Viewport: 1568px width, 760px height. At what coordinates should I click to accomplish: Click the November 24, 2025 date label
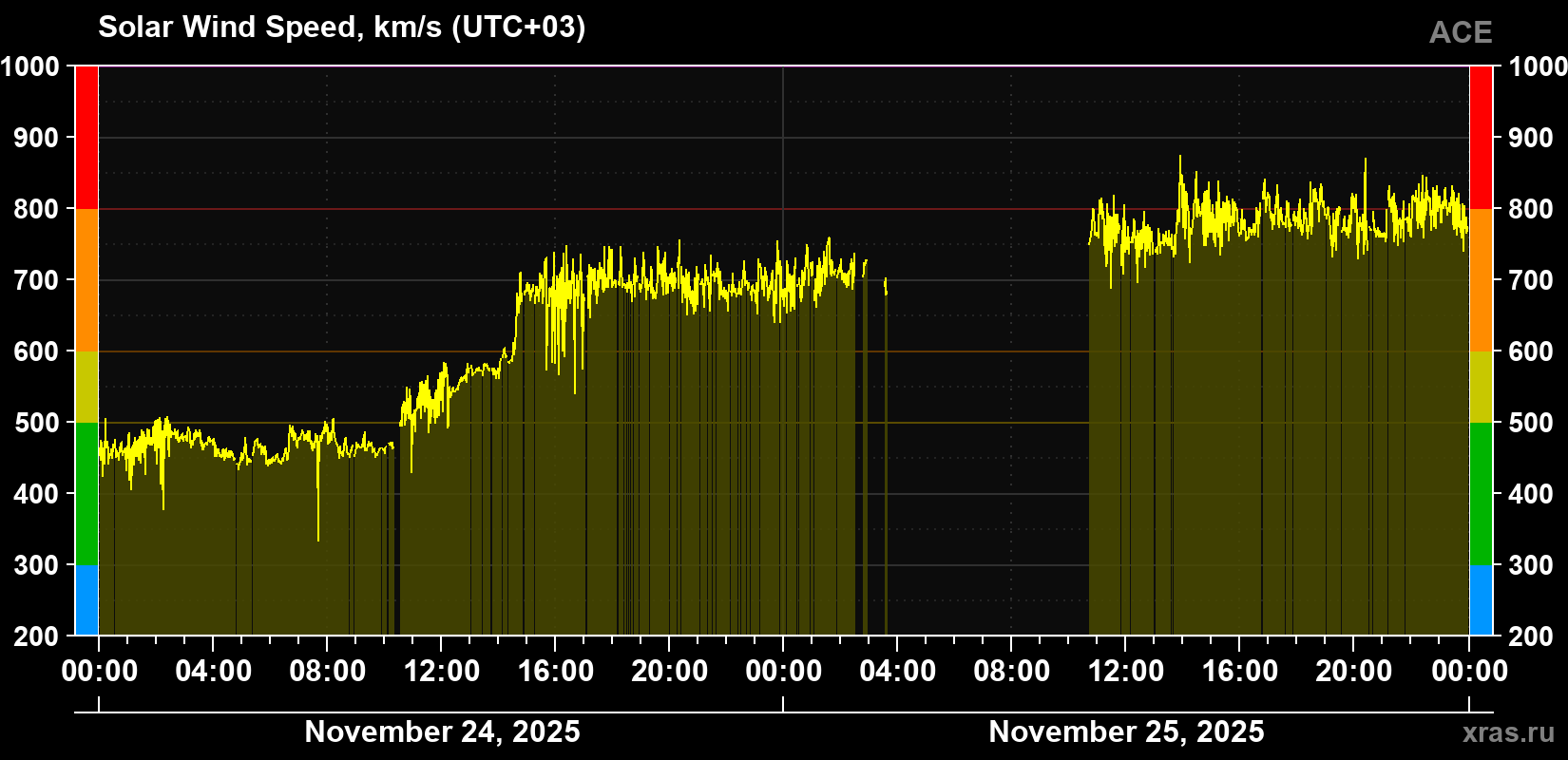442,731
